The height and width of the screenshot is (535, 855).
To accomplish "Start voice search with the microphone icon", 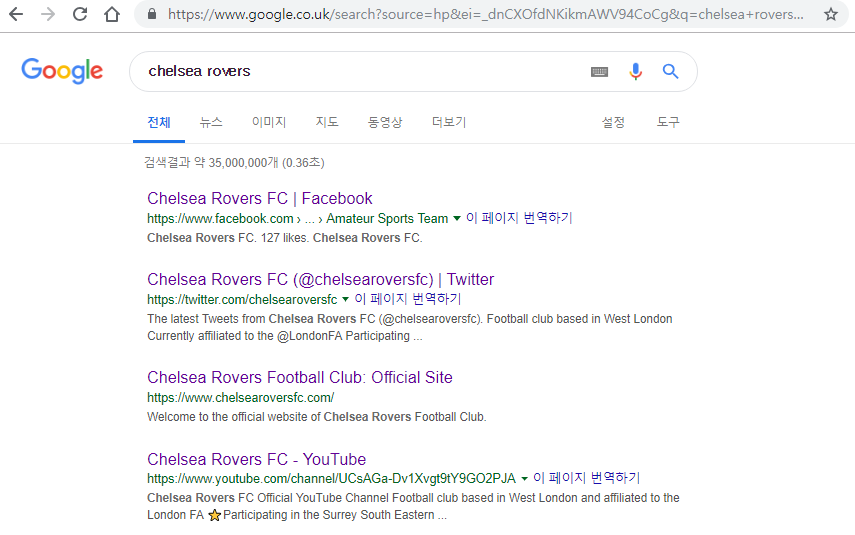I will [635, 71].
